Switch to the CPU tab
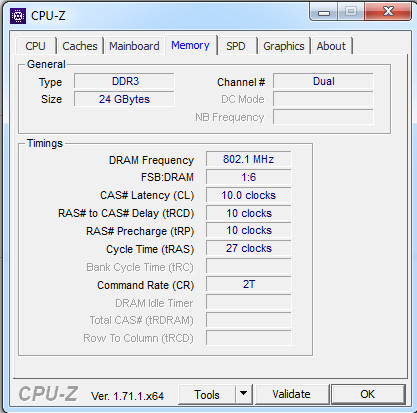This screenshot has width=417, height=413. coord(35,46)
